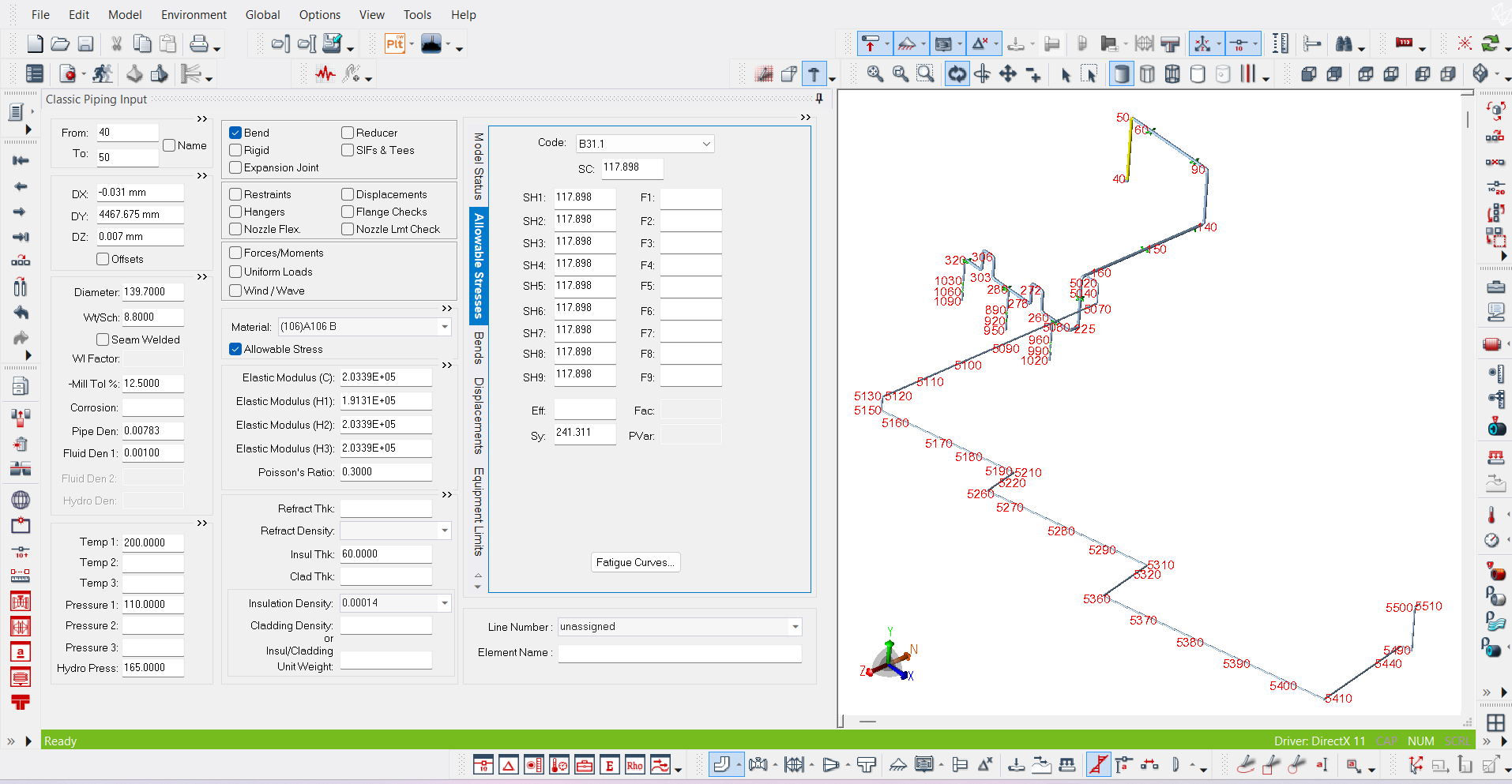Enable the Seam Welded option

coord(103,339)
